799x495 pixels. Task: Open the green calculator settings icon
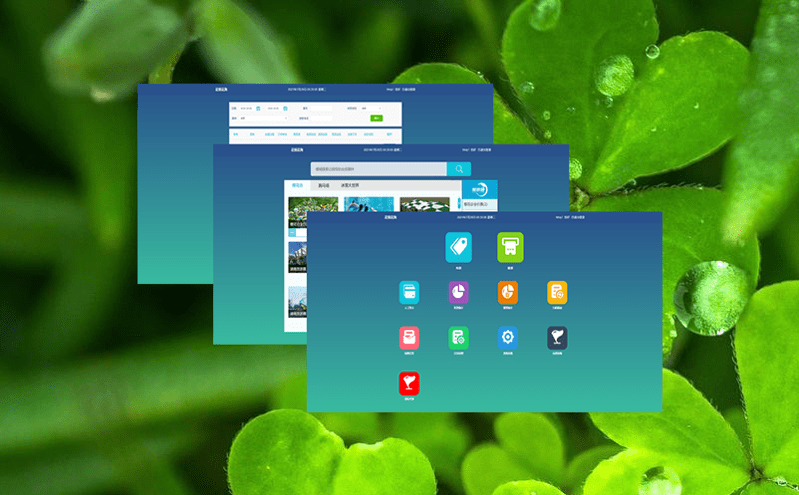tap(458, 338)
